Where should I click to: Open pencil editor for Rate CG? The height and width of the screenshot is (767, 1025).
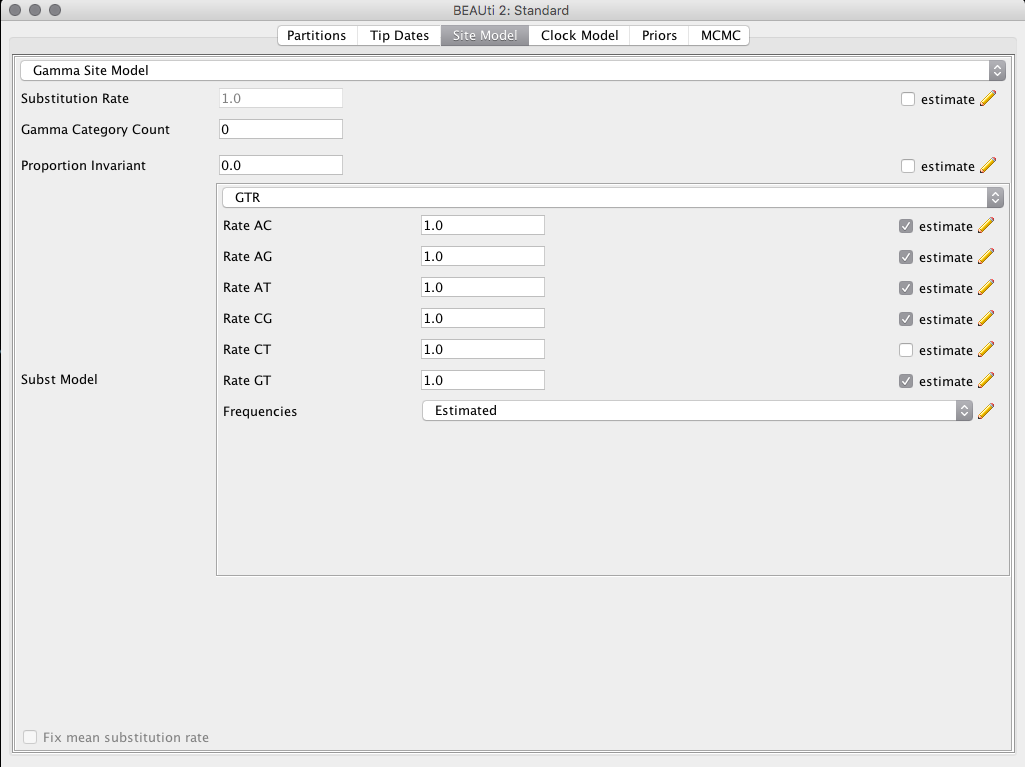986,318
